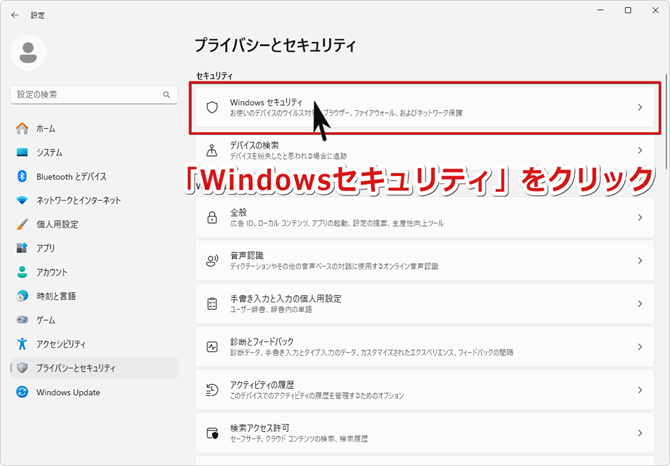Select アクセシビリティ in the sidebar
Viewport: 670px width, 466px height.
[x=94, y=343]
